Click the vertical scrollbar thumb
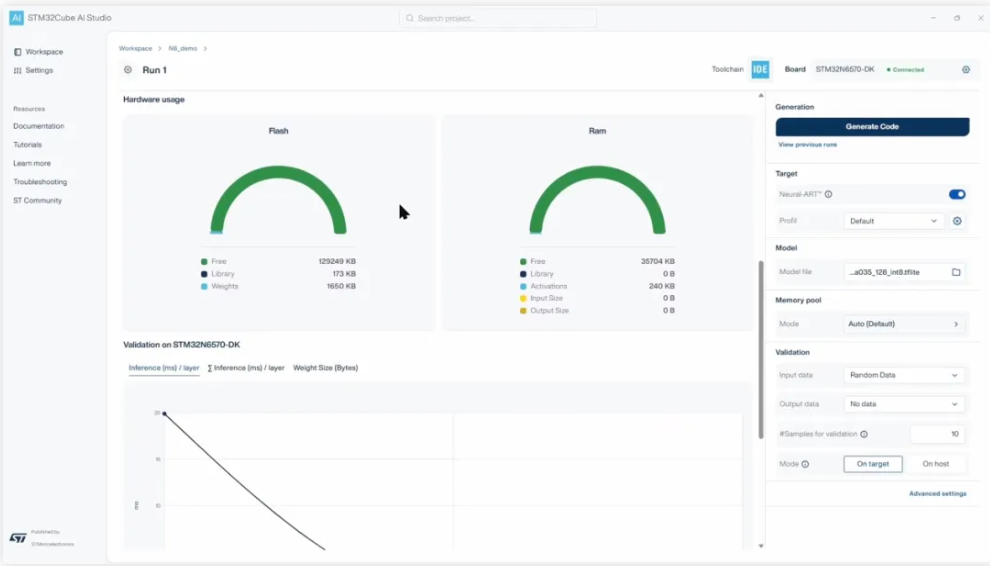 point(760,349)
